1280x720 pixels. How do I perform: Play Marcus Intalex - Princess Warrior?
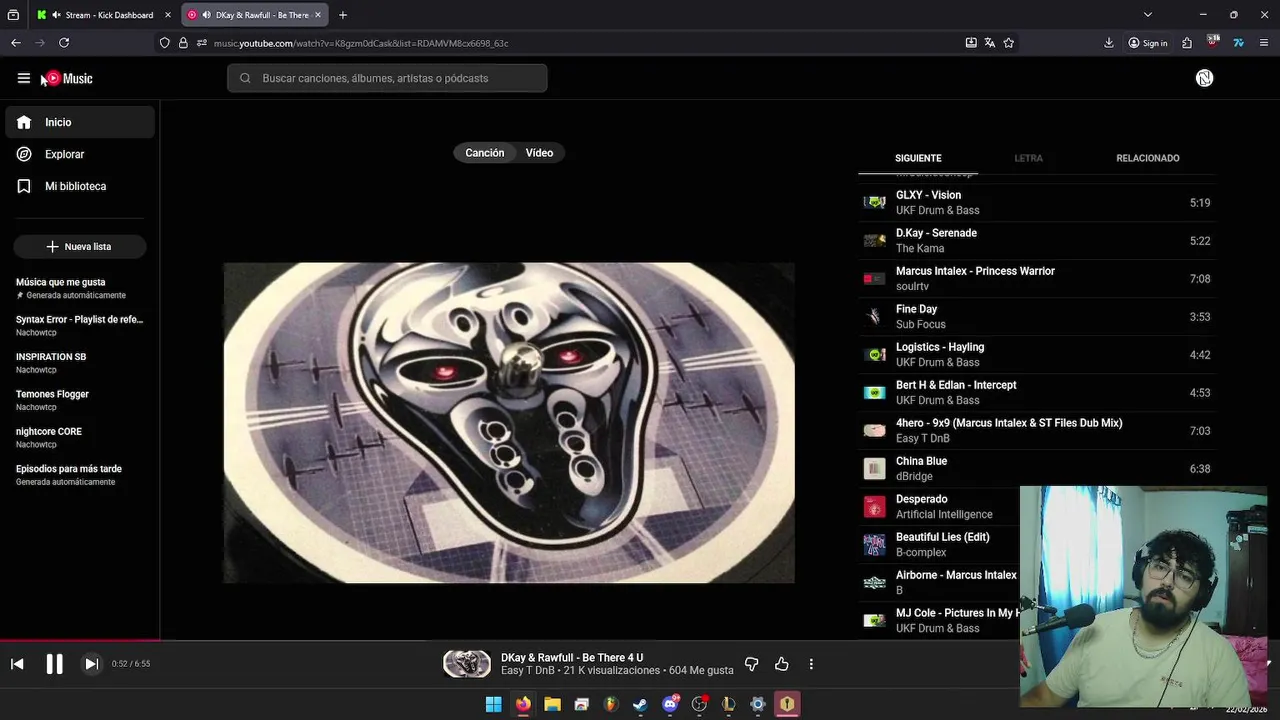click(1037, 278)
